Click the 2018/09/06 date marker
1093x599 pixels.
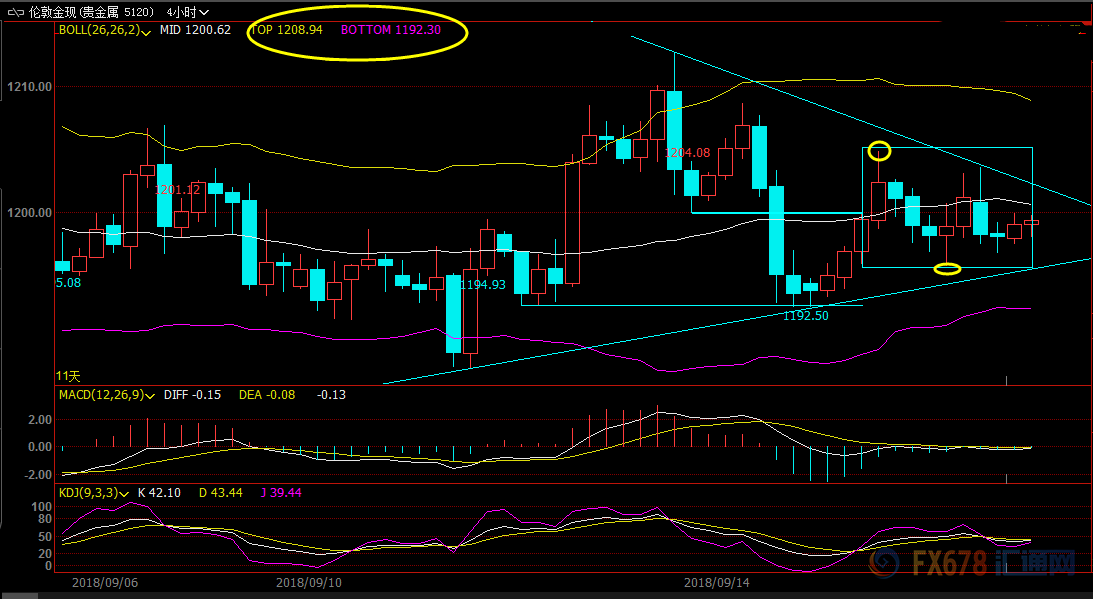(105, 581)
